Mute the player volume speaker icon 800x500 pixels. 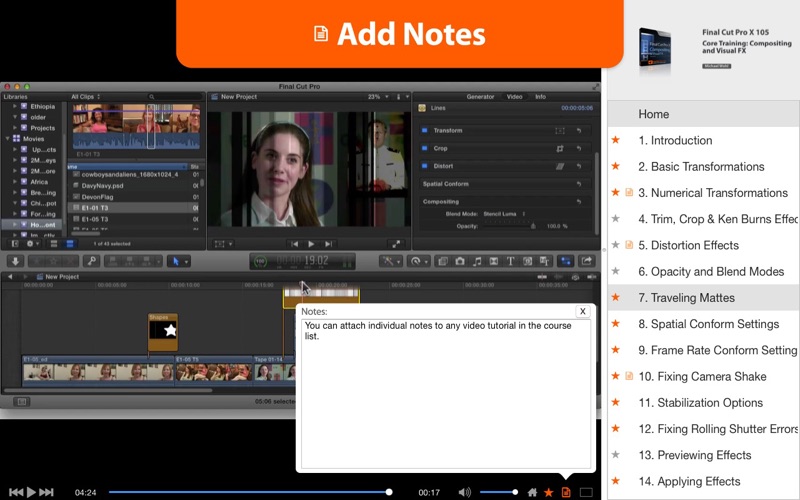click(464, 492)
